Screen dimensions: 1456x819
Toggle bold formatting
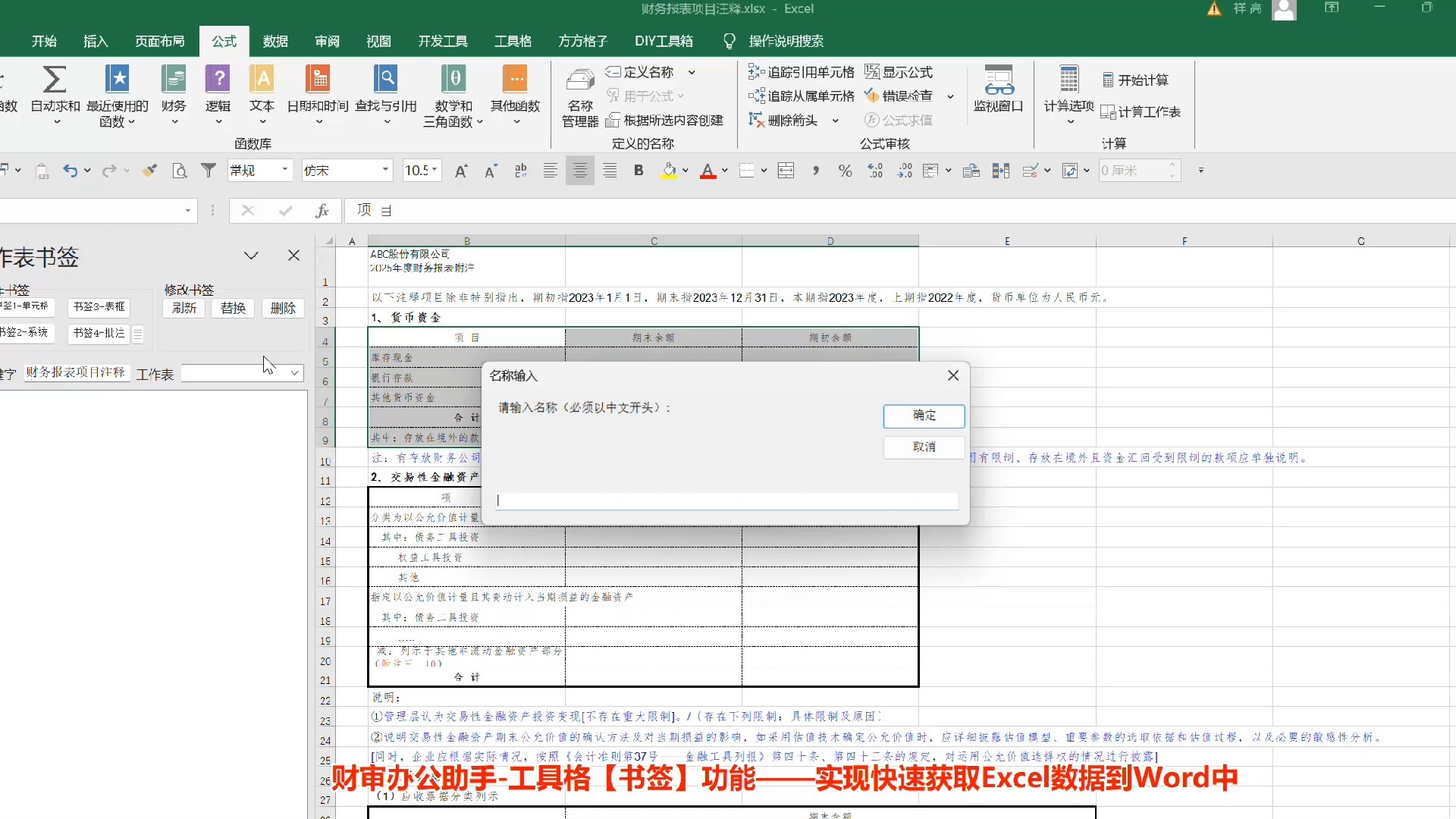pyautogui.click(x=639, y=171)
